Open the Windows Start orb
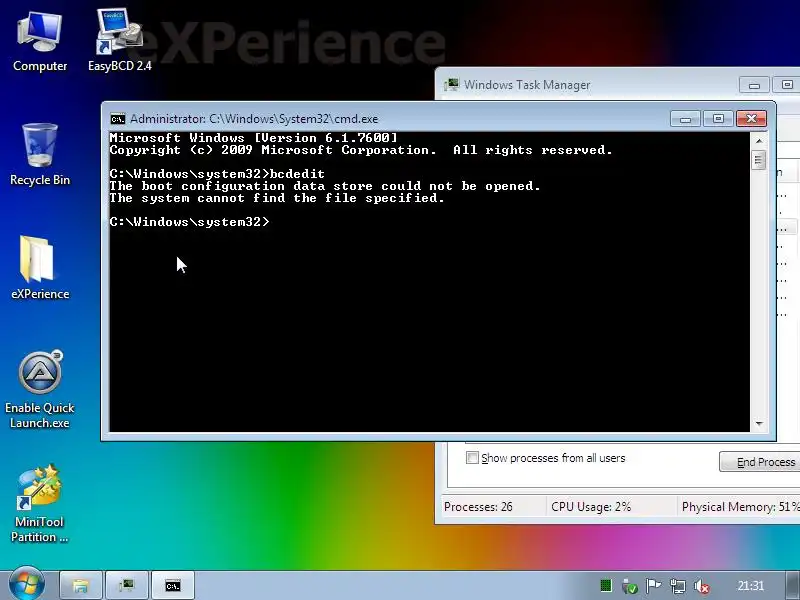This screenshot has width=800, height=600. [x=27, y=584]
